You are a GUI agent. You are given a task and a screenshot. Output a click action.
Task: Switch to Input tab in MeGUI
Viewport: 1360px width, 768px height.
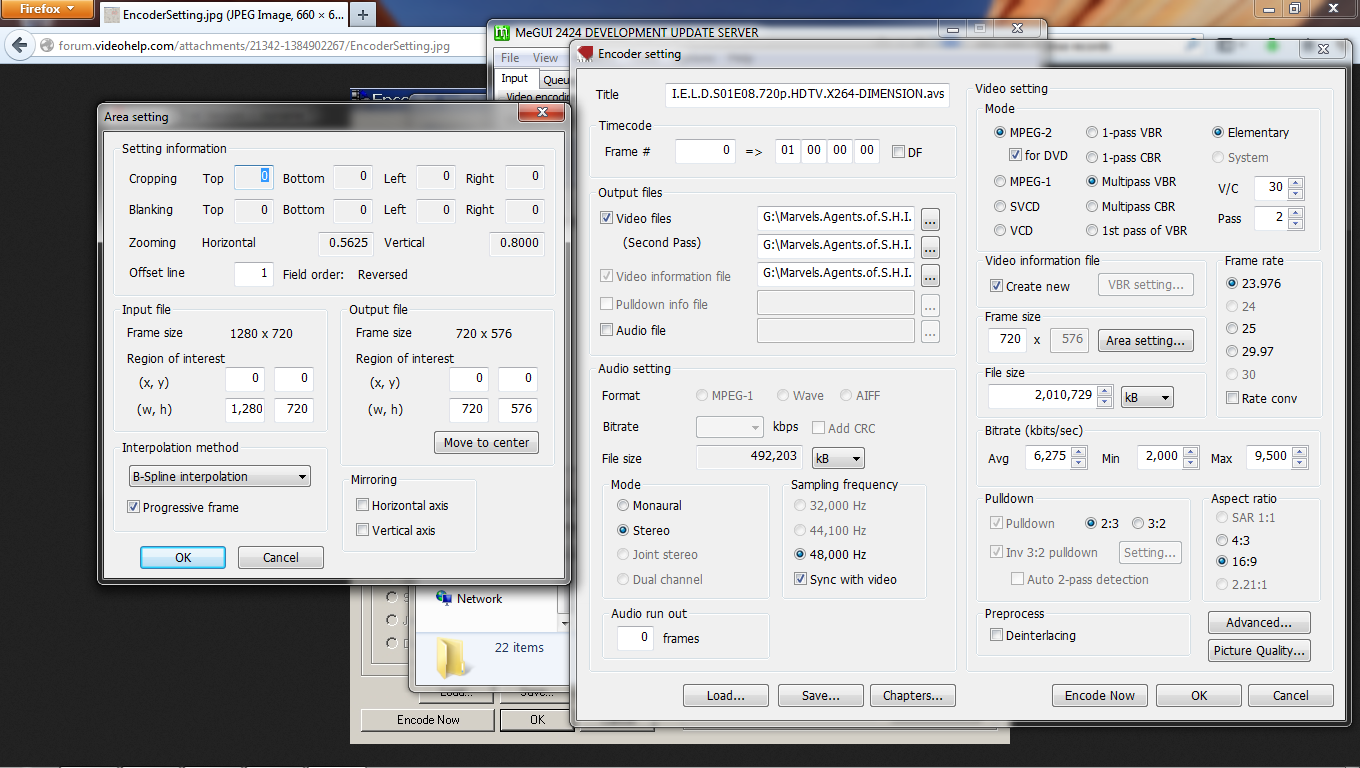(515, 78)
